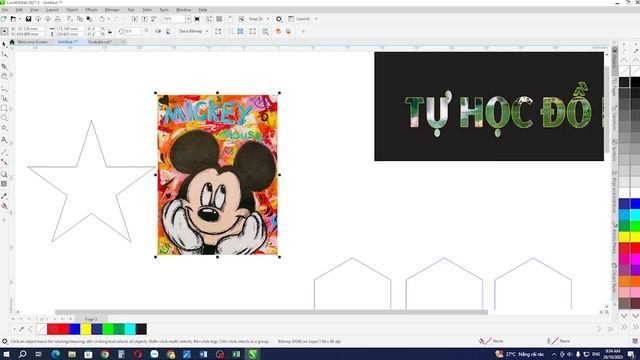This screenshot has height=360, width=640.
Task: Select the Color Eyedropper tool in the toolbox
Action: (x=4, y=196)
